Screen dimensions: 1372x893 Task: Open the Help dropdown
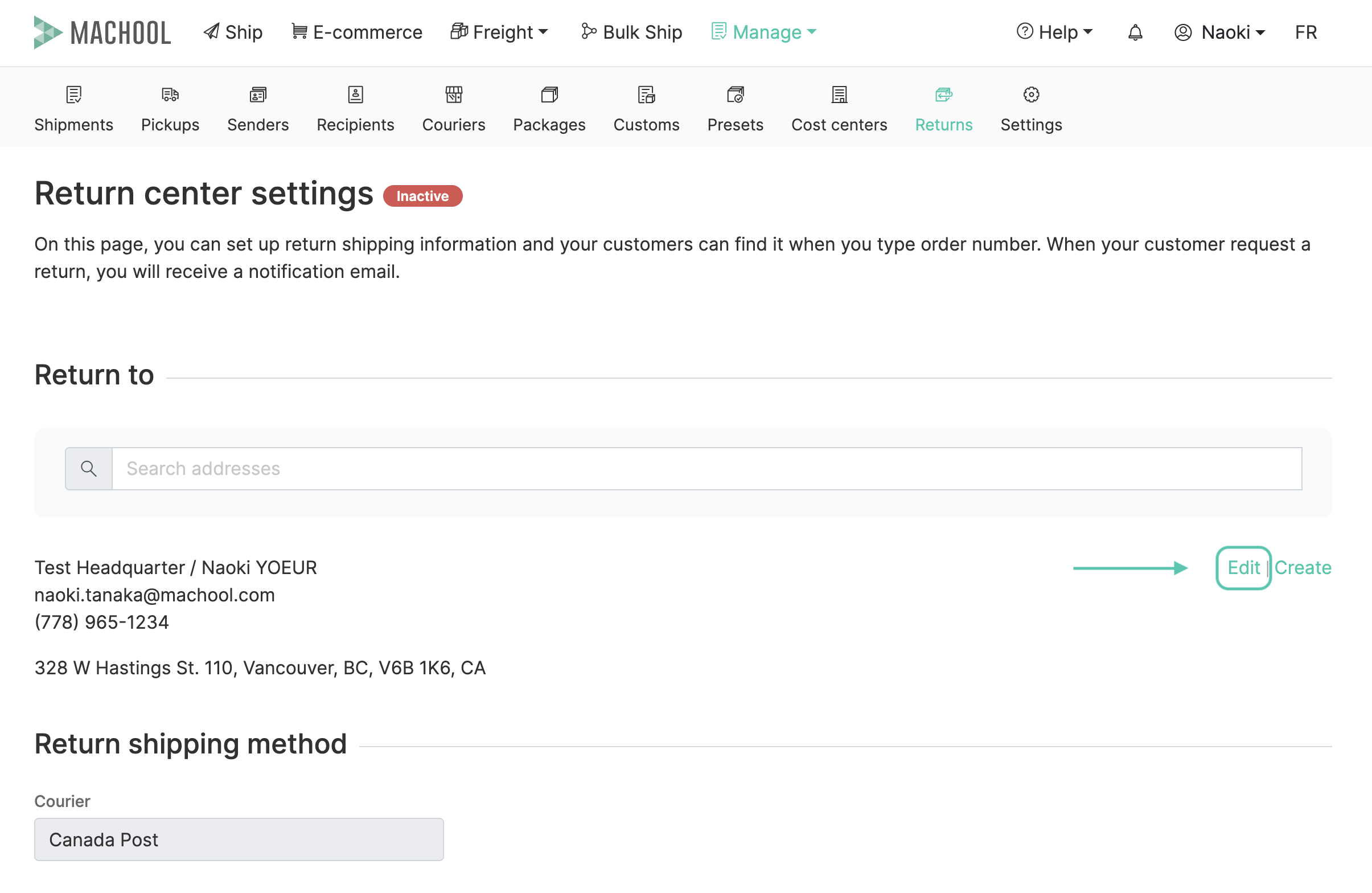click(x=1054, y=32)
